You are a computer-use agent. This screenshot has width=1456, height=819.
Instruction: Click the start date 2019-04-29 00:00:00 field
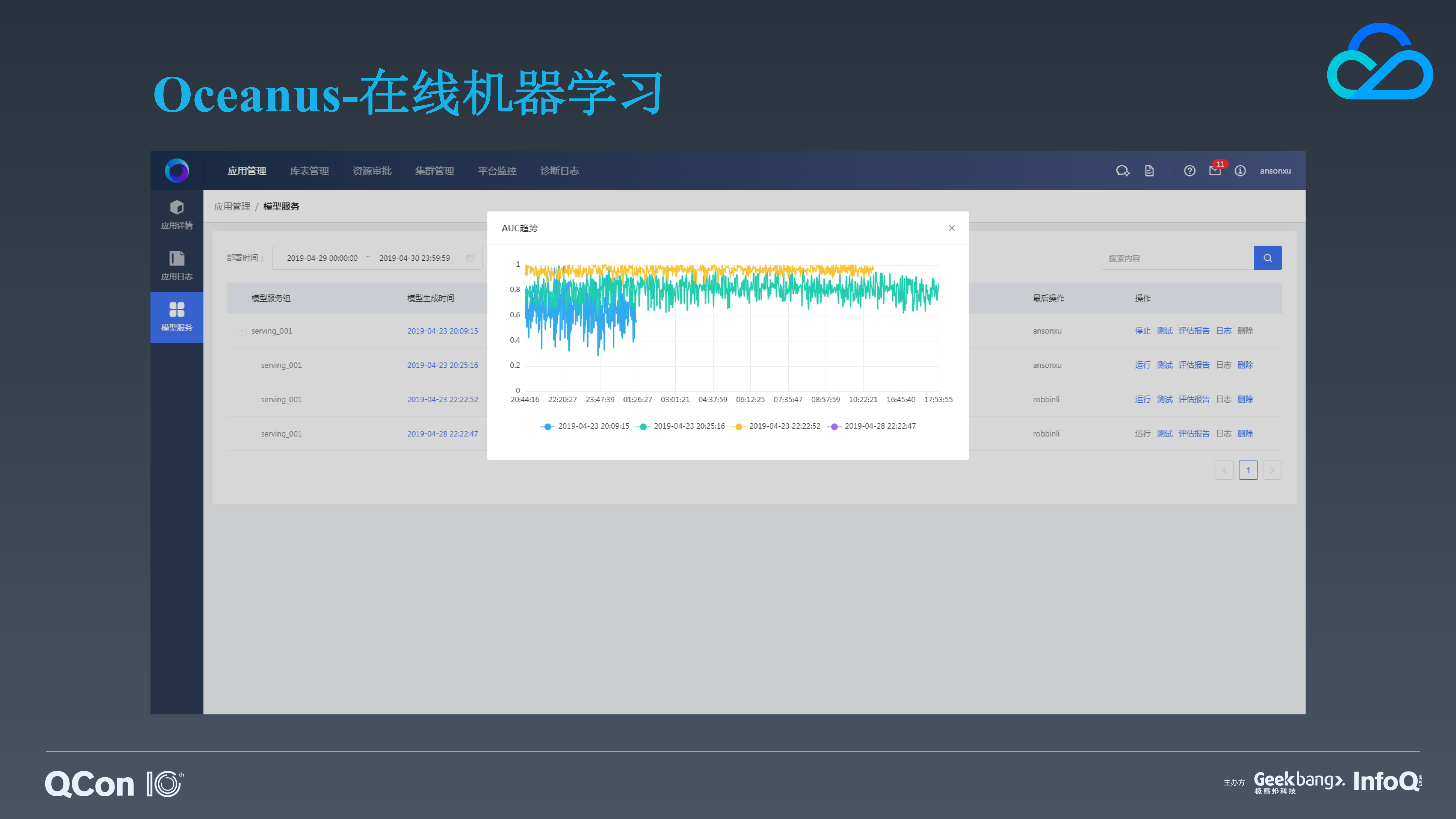(x=322, y=258)
